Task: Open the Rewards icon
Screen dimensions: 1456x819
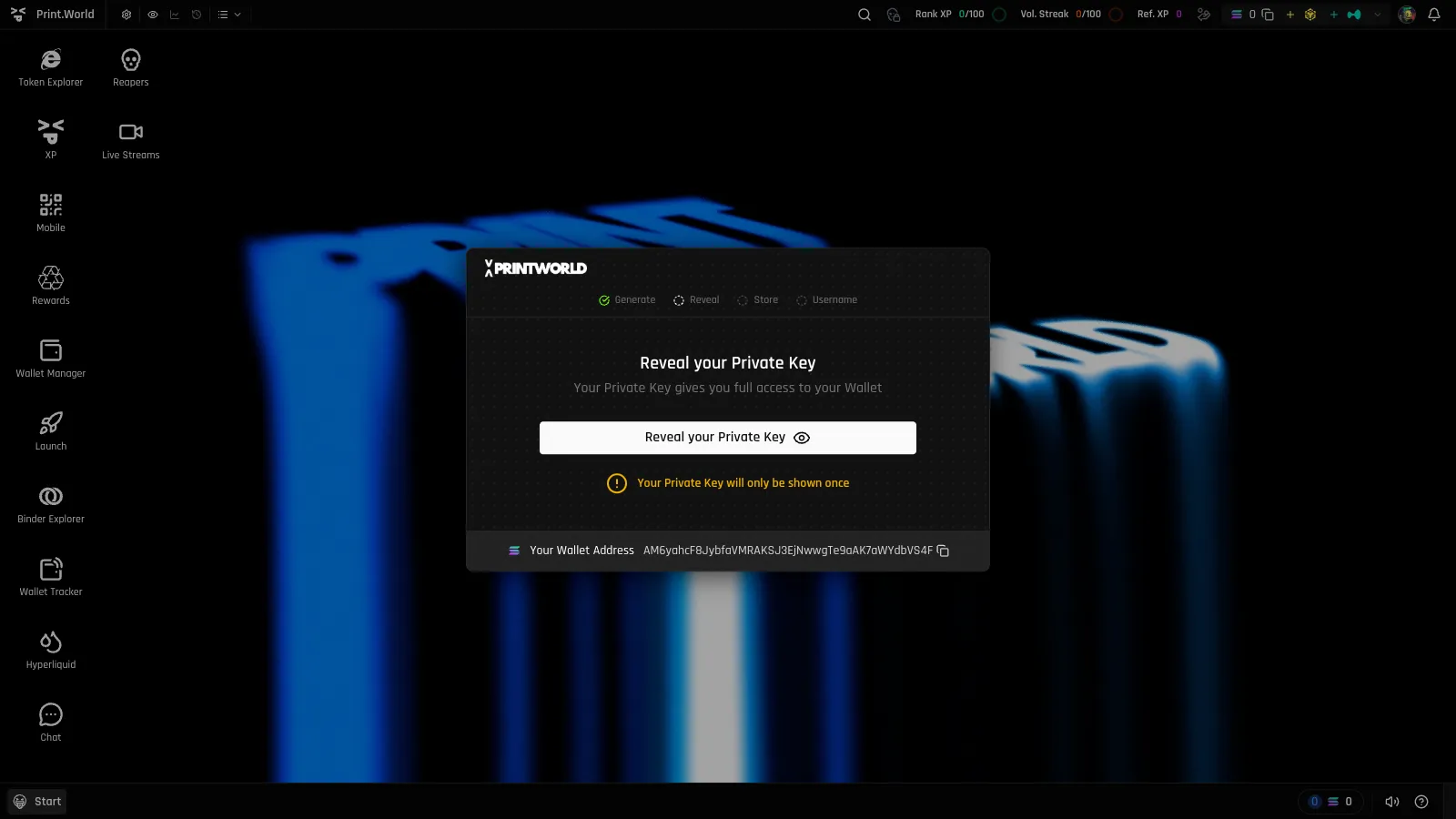Action: (x=51, y=285)
